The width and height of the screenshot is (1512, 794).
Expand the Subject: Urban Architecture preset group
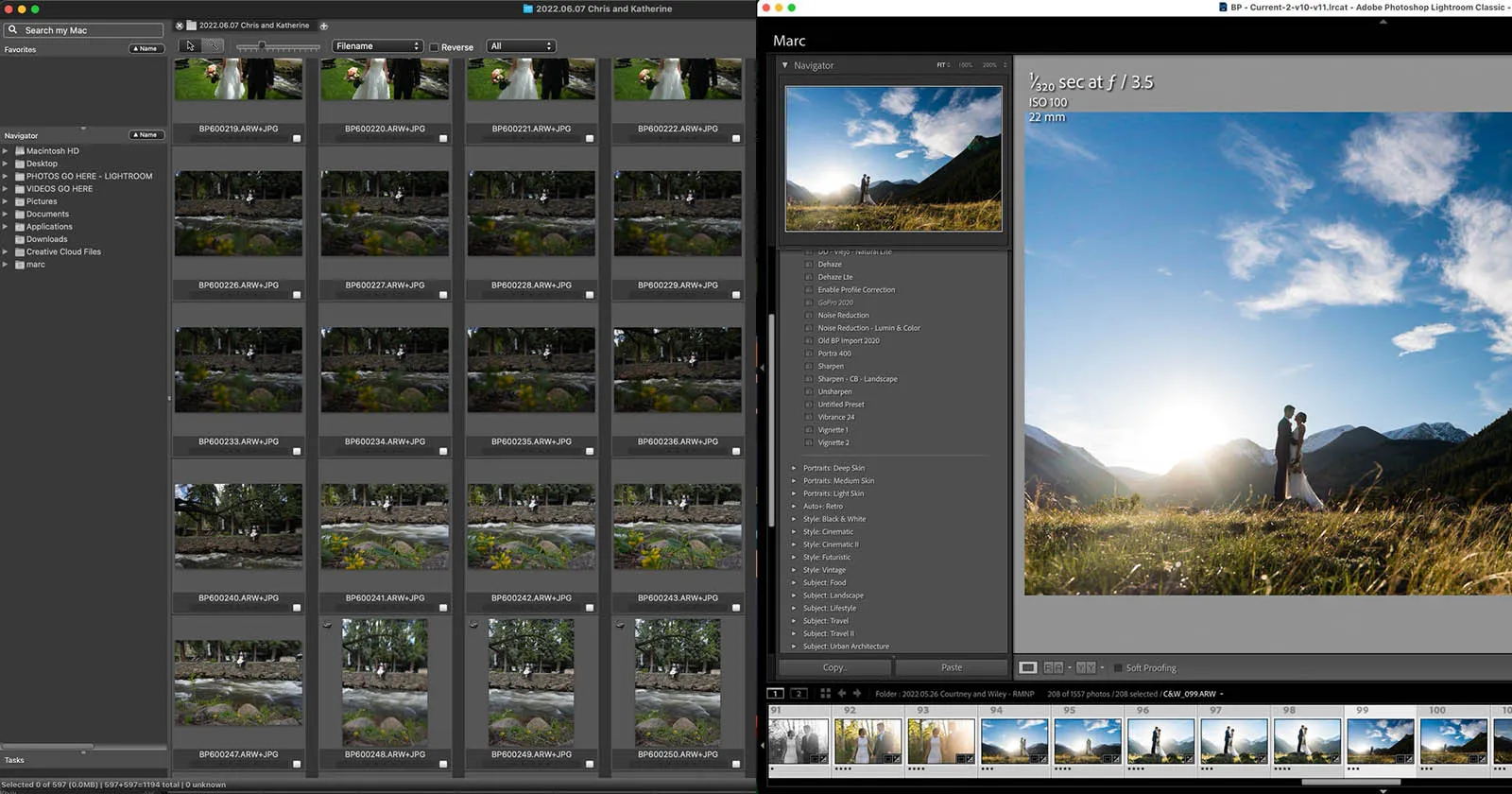point(794,647)
